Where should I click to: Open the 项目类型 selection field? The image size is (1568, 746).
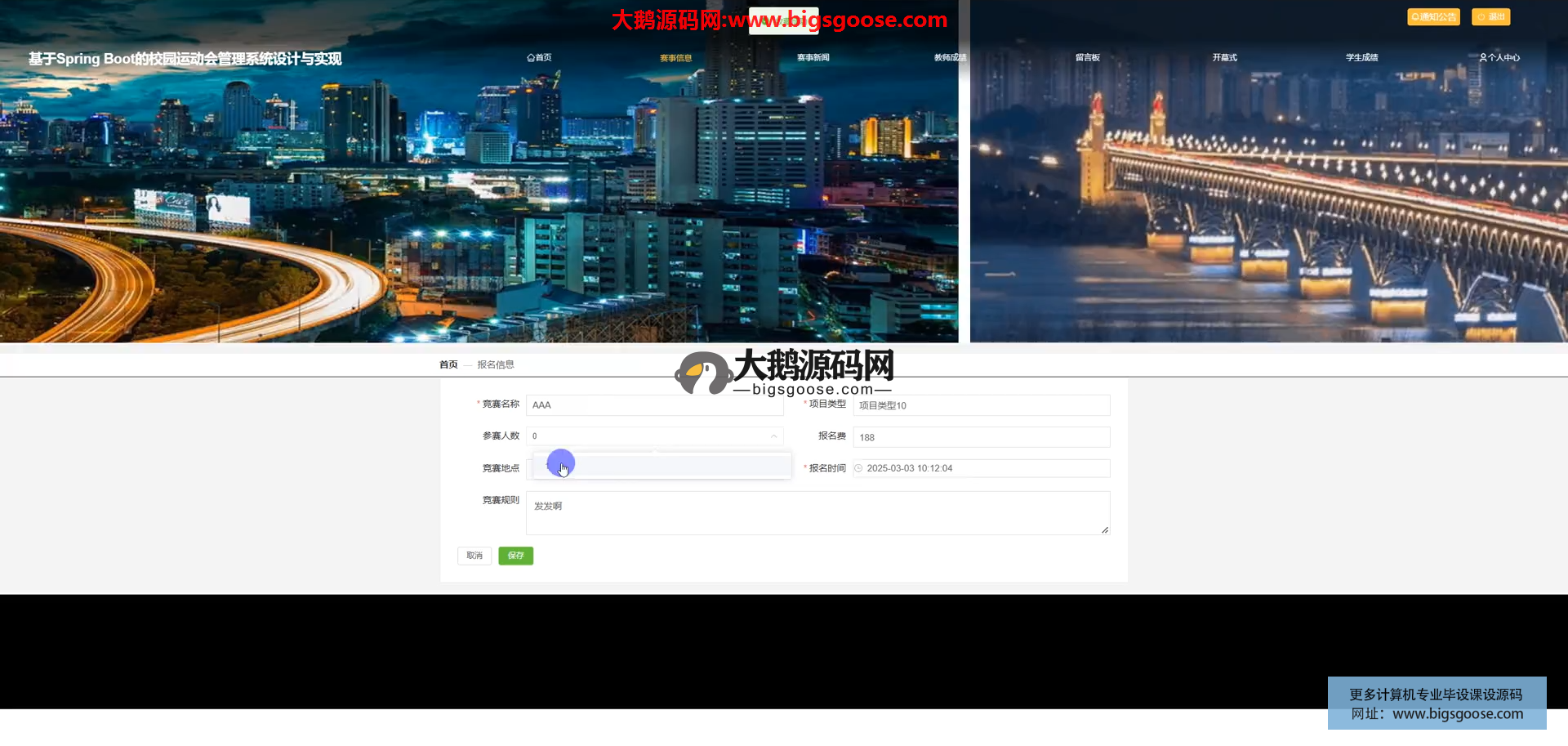click(981, 405)
